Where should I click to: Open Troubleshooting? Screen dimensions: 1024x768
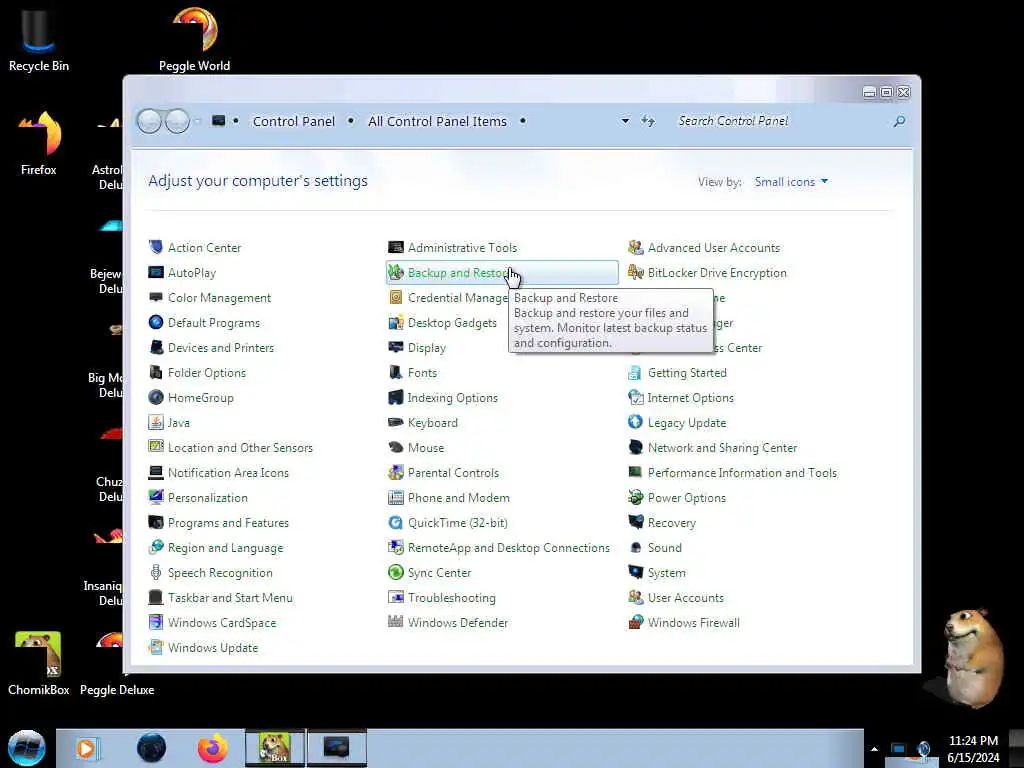click(x=451, y=598)
